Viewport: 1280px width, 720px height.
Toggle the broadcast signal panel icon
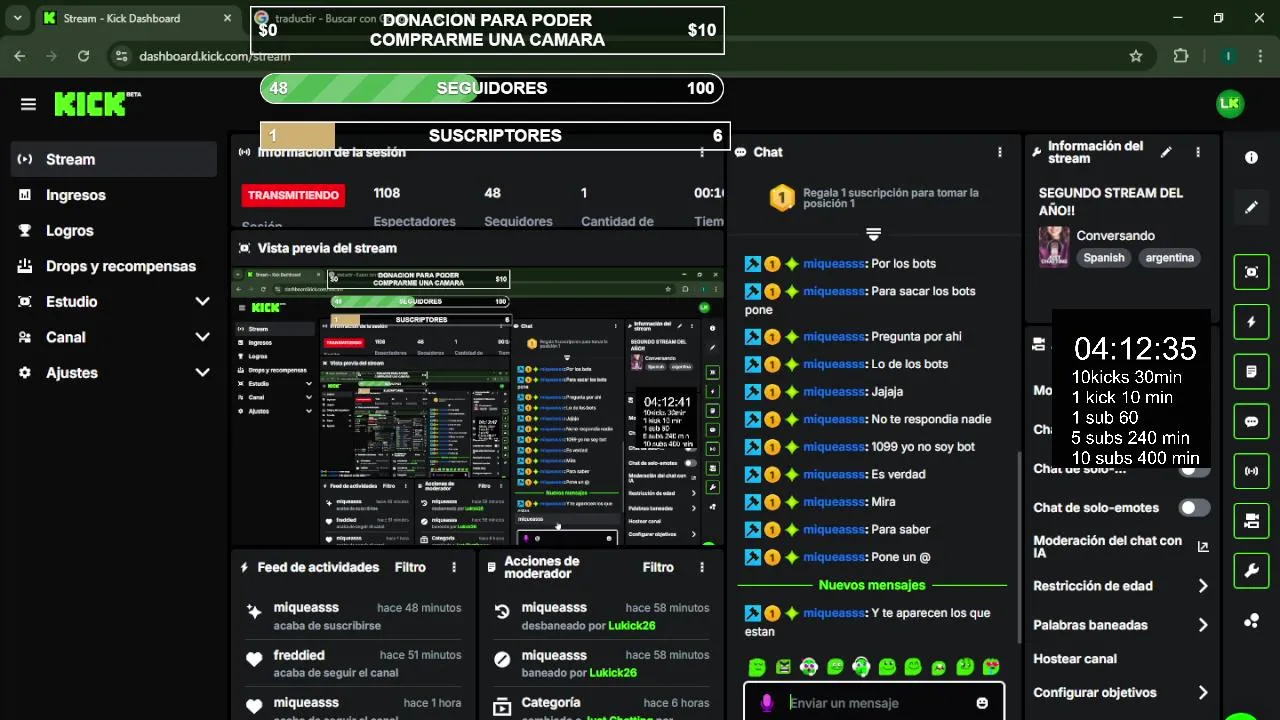click(1251, 471)
